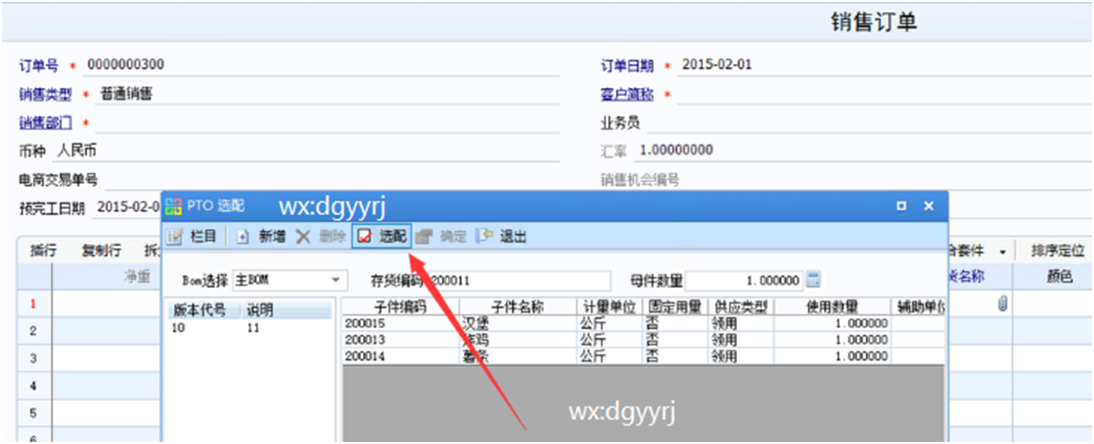Image resolution: width=1094 pixels, height=444 pixels.
Task: Click the 说明 column header
Action: 287,310
